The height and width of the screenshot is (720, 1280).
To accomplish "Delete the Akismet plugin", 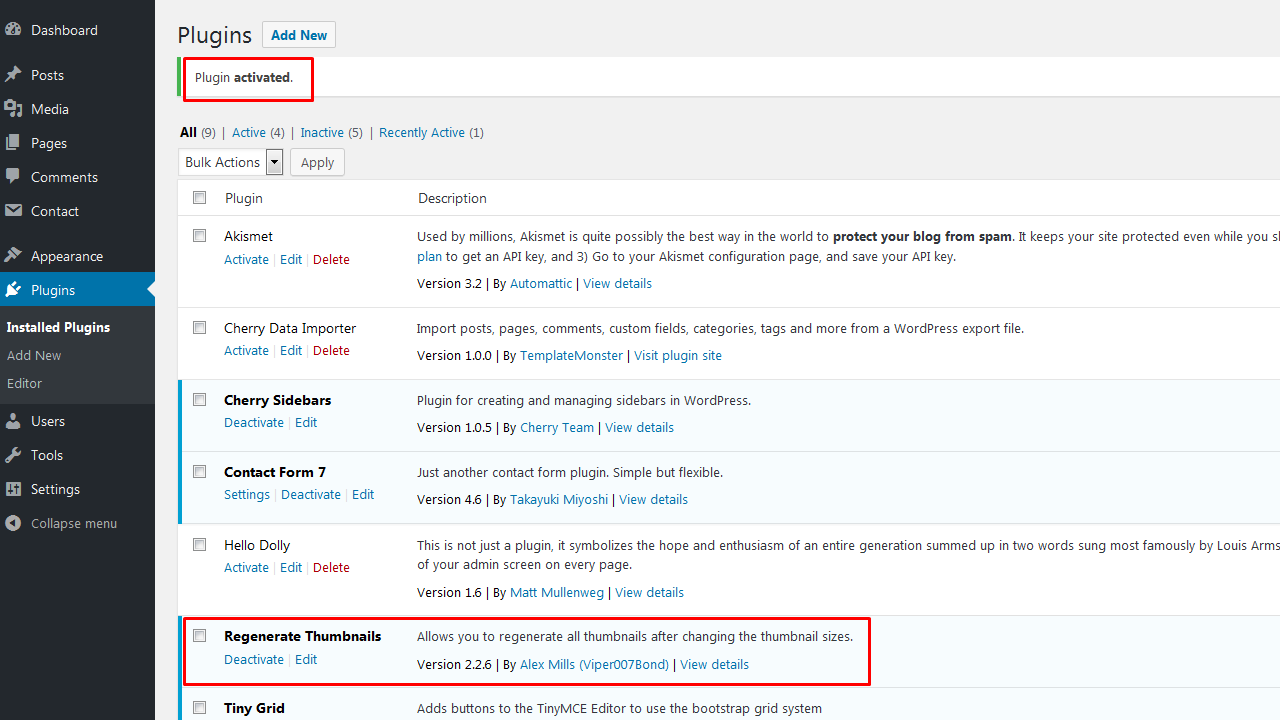I will (331, 259).
